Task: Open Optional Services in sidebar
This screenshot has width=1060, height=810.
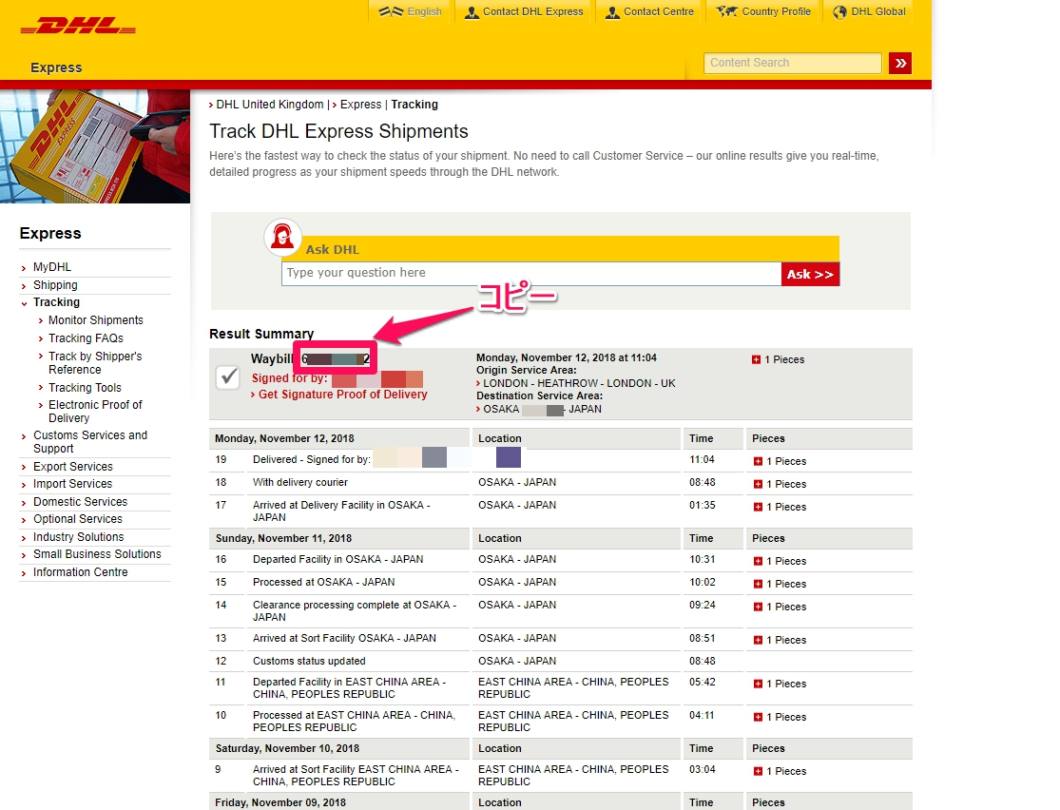Action: tap(78, 519)
